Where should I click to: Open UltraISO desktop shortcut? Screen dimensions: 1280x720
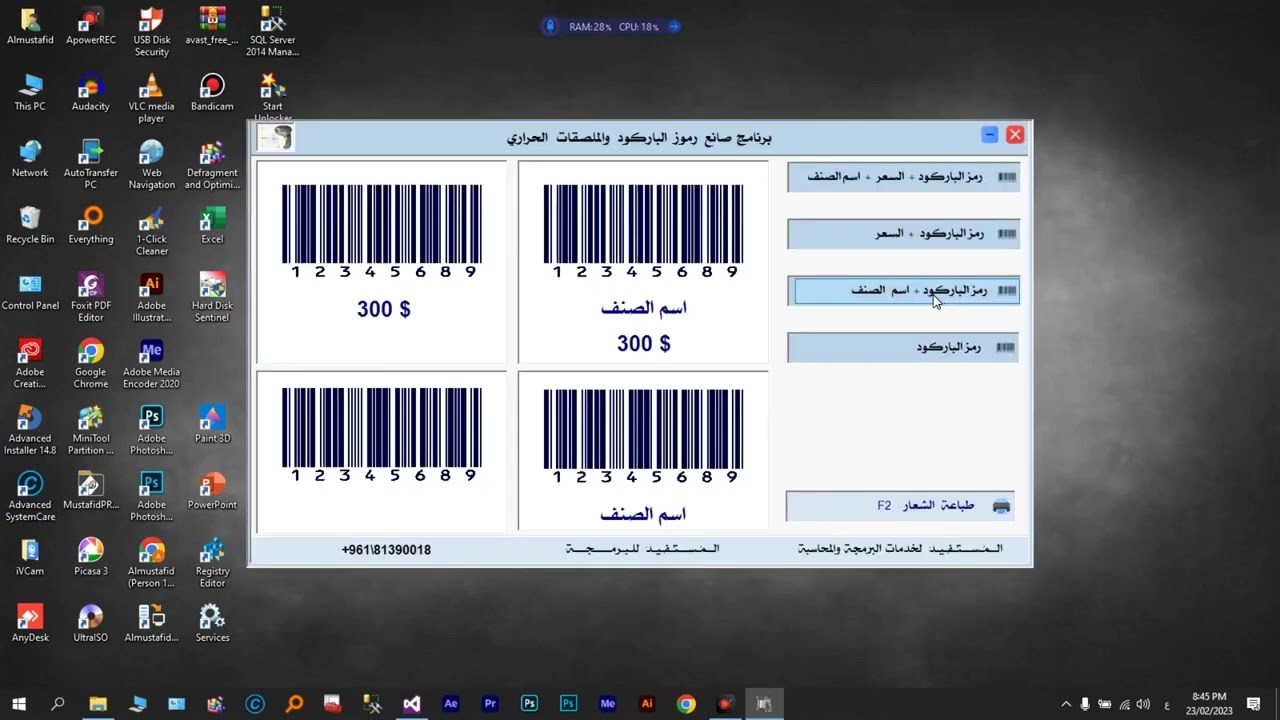(91, 624)
